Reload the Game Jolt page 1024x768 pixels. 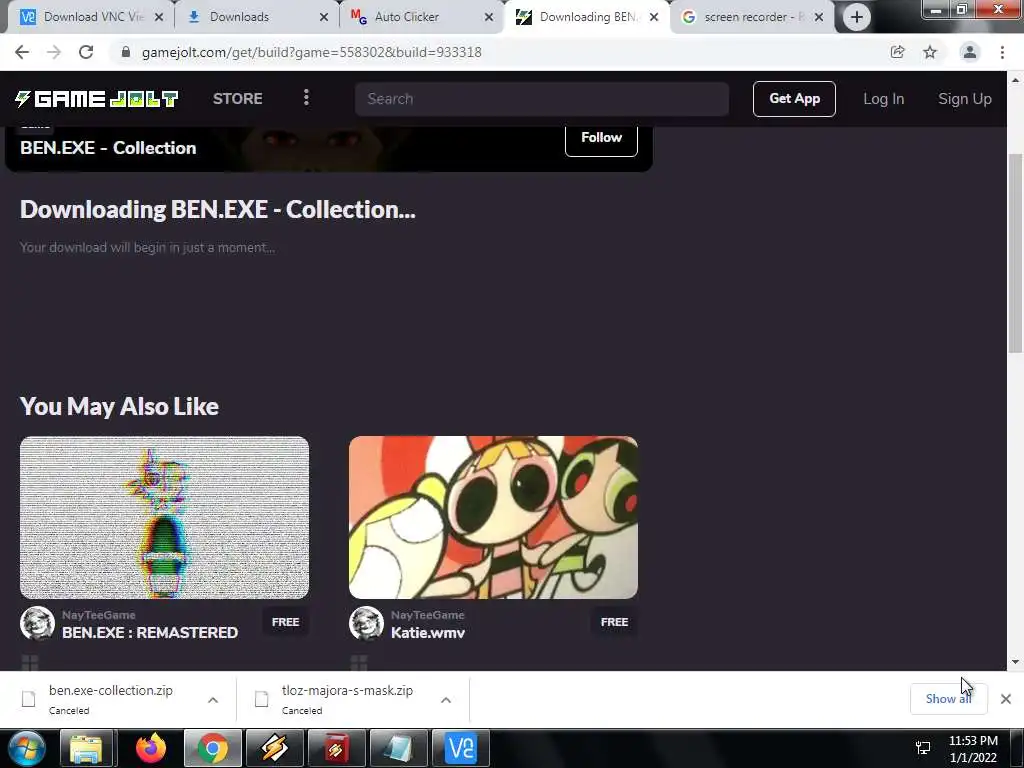(86, 52)
